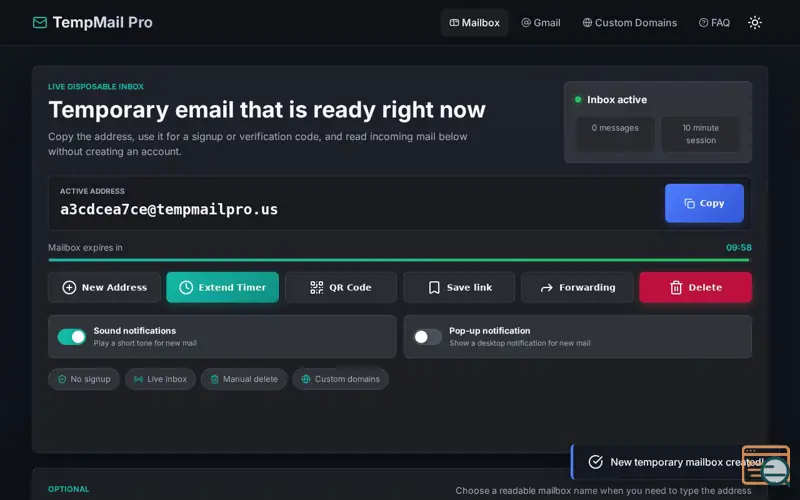Image resolution: width=800 pixels, height=500 pixels.
Task: Click the globe icon in Custom domains badge
Action: pos(306,379)
